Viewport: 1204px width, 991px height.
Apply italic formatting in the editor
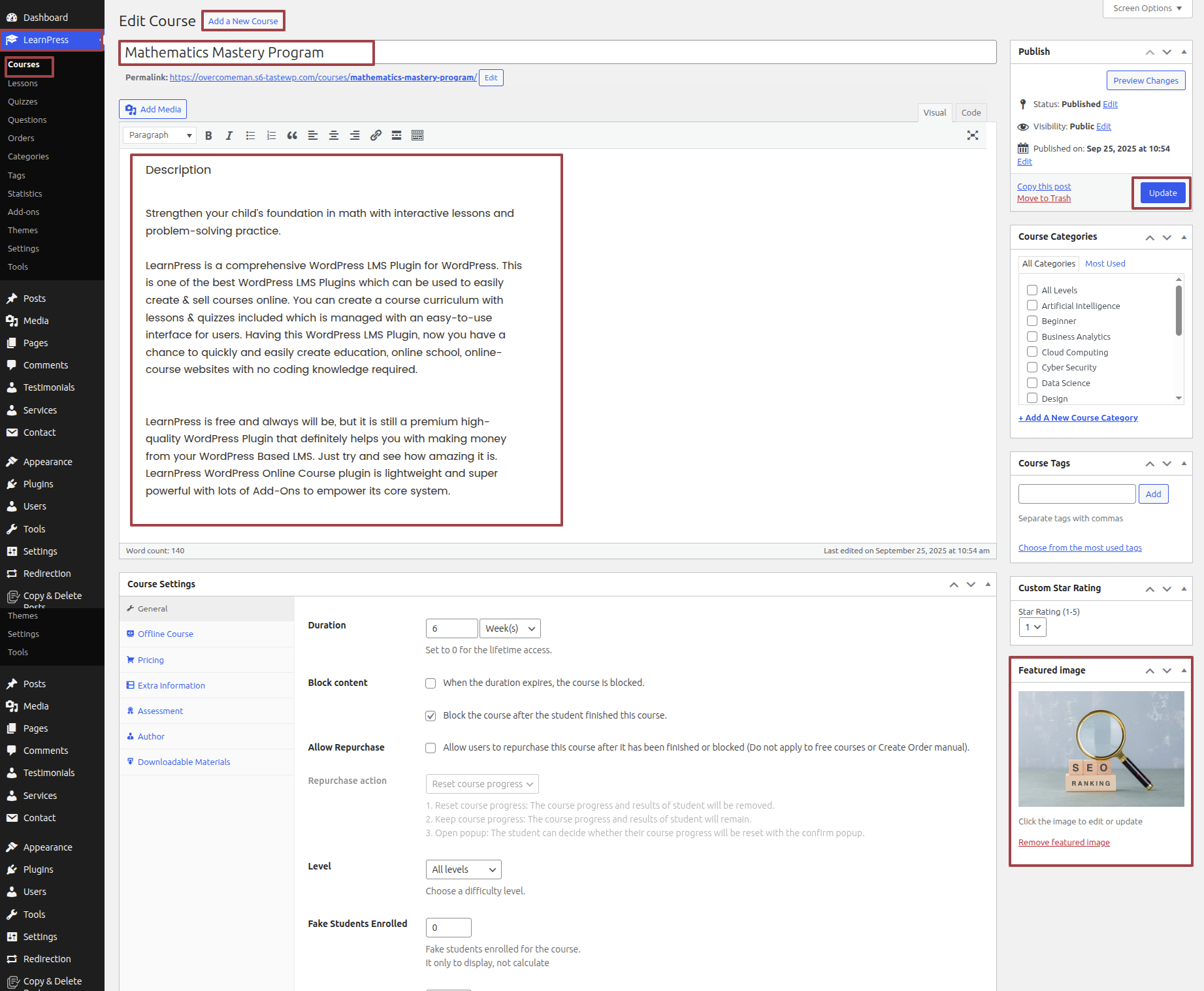tap(229, 135)
